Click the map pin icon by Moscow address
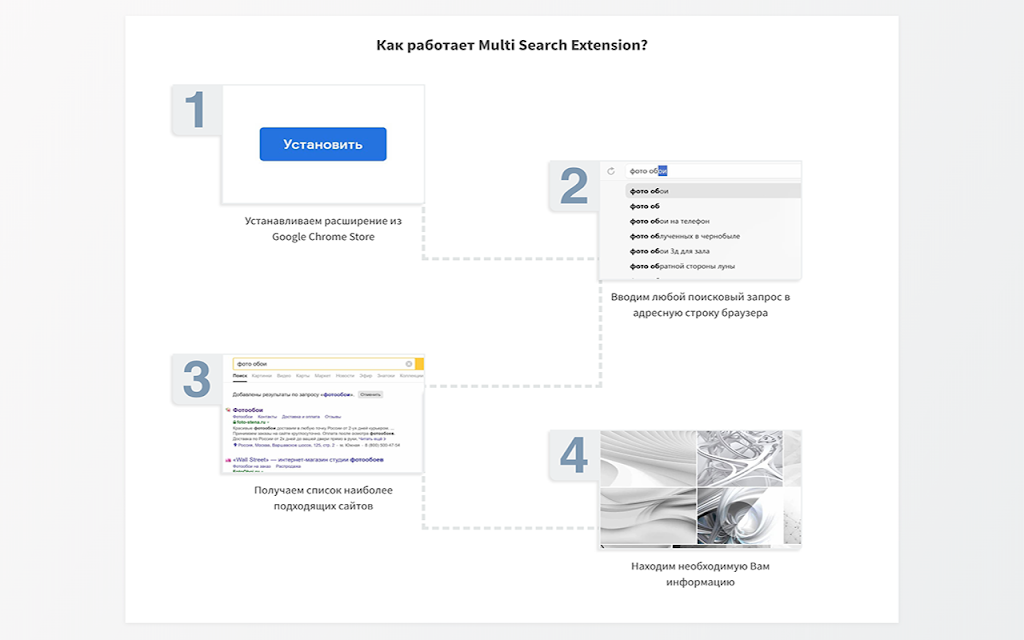The width and height of the screenshot is (1024, 640). point(235,445)
